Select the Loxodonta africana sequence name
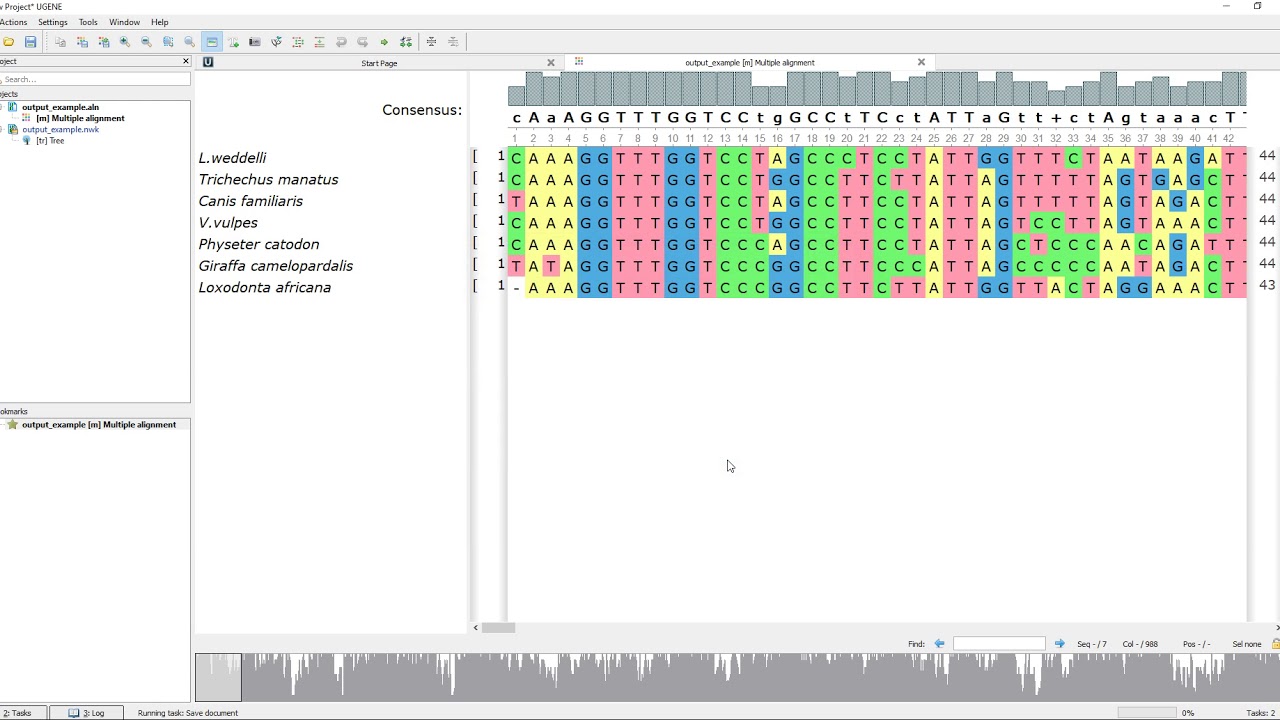 264,288
